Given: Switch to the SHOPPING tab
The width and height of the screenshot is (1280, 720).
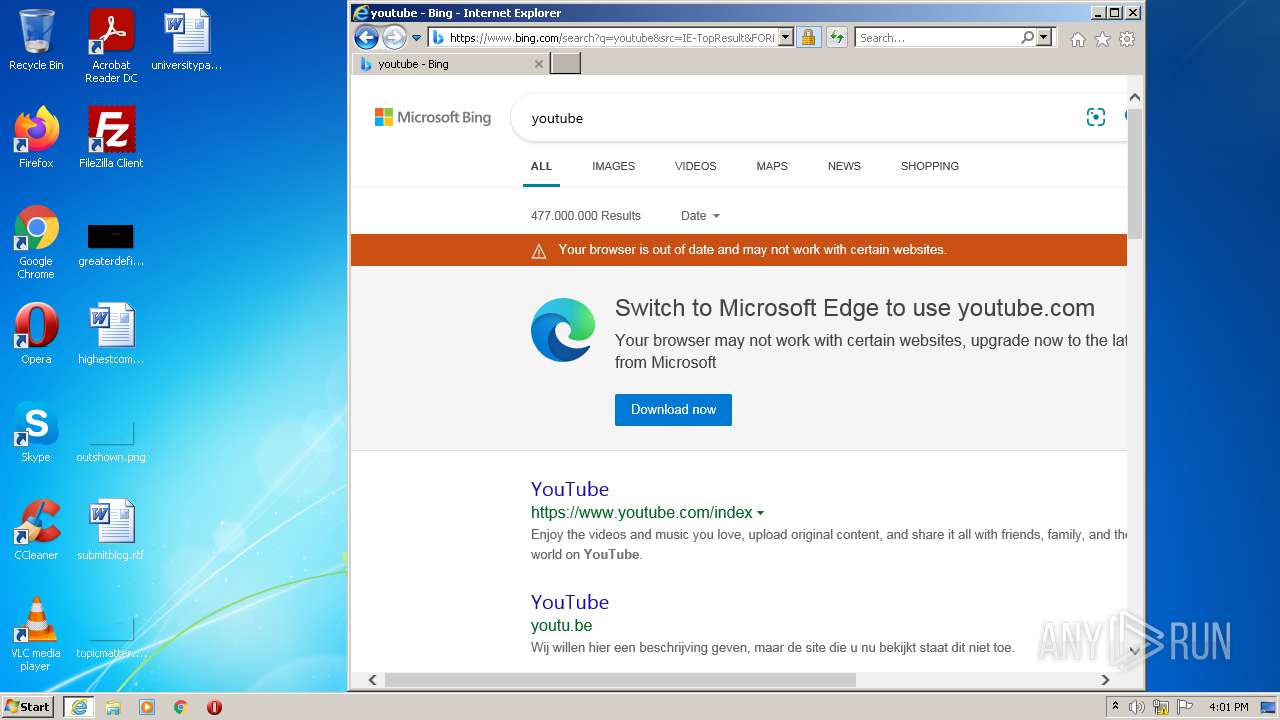Looking at the screenshot, I should (x=929, y=166).
